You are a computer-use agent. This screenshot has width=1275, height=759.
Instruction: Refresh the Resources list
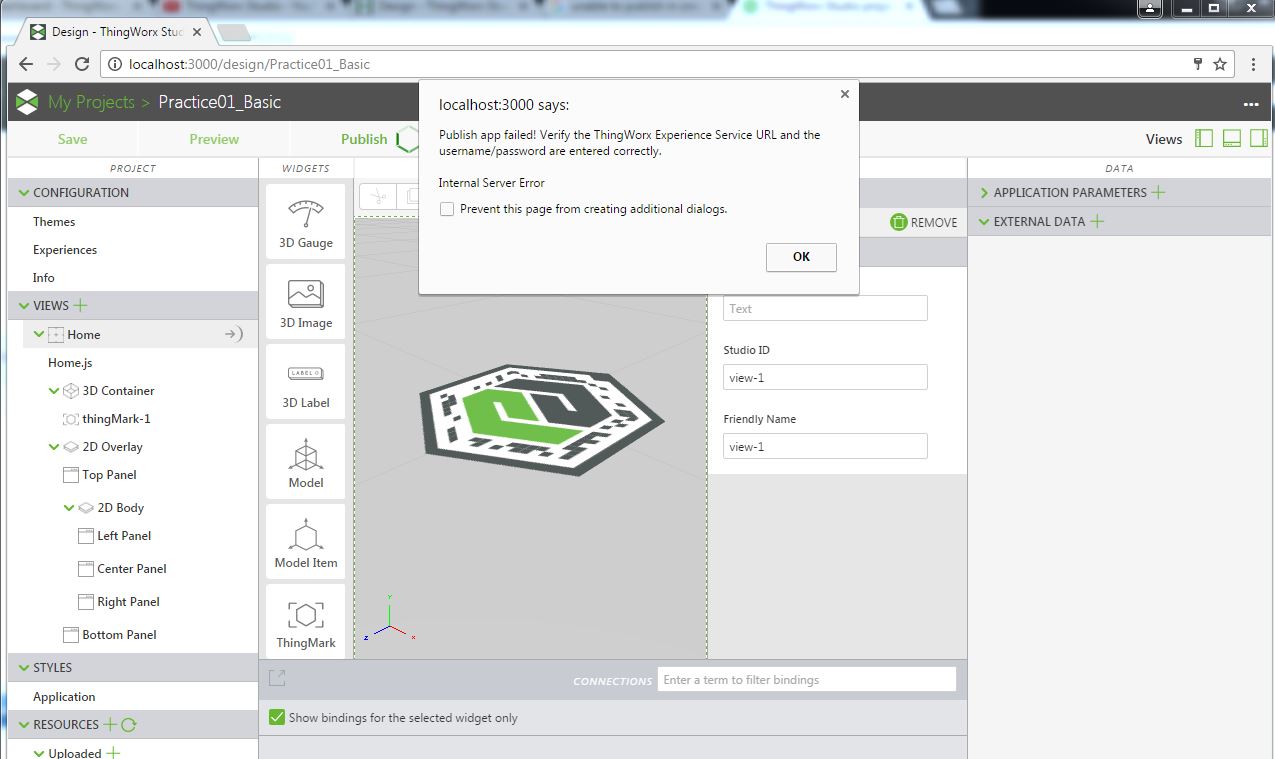pos(128,724)
